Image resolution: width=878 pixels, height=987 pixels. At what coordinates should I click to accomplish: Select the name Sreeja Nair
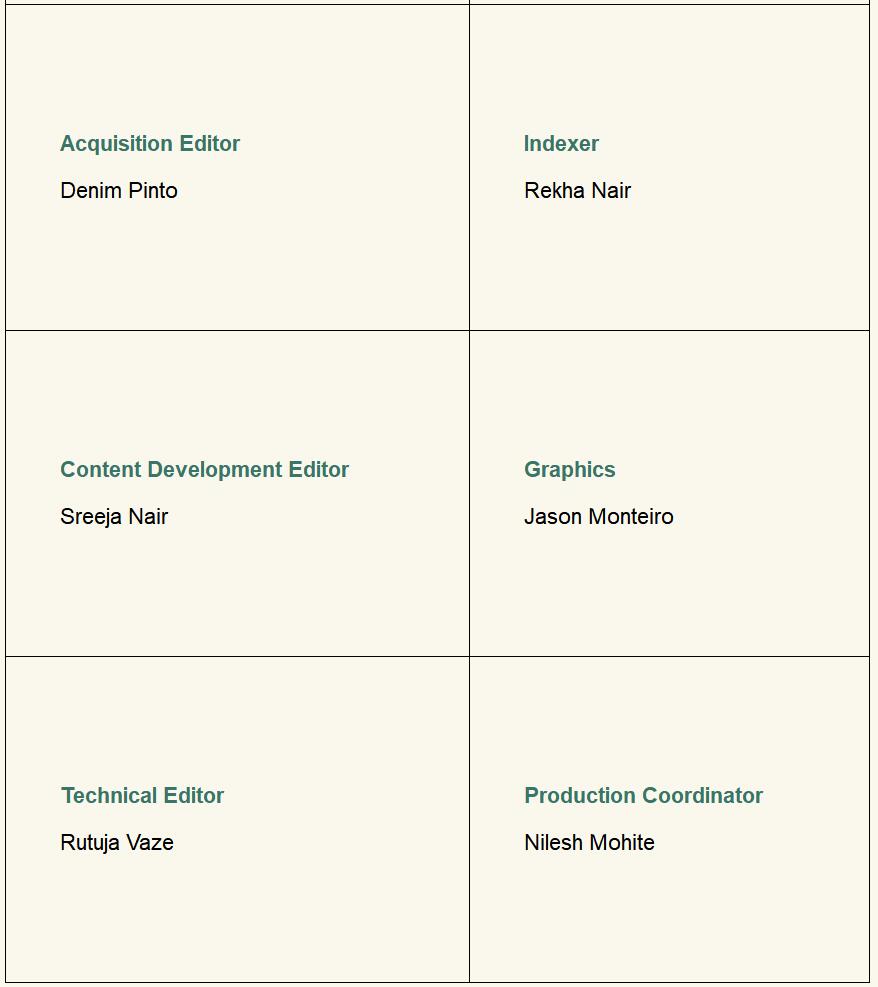tap(114, 517)
